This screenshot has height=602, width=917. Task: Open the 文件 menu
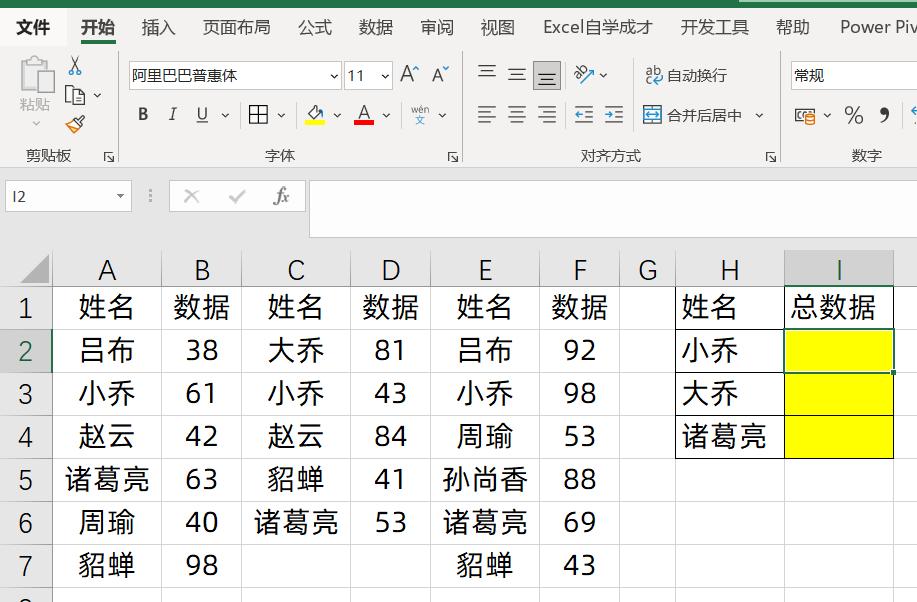coord(33,27)
